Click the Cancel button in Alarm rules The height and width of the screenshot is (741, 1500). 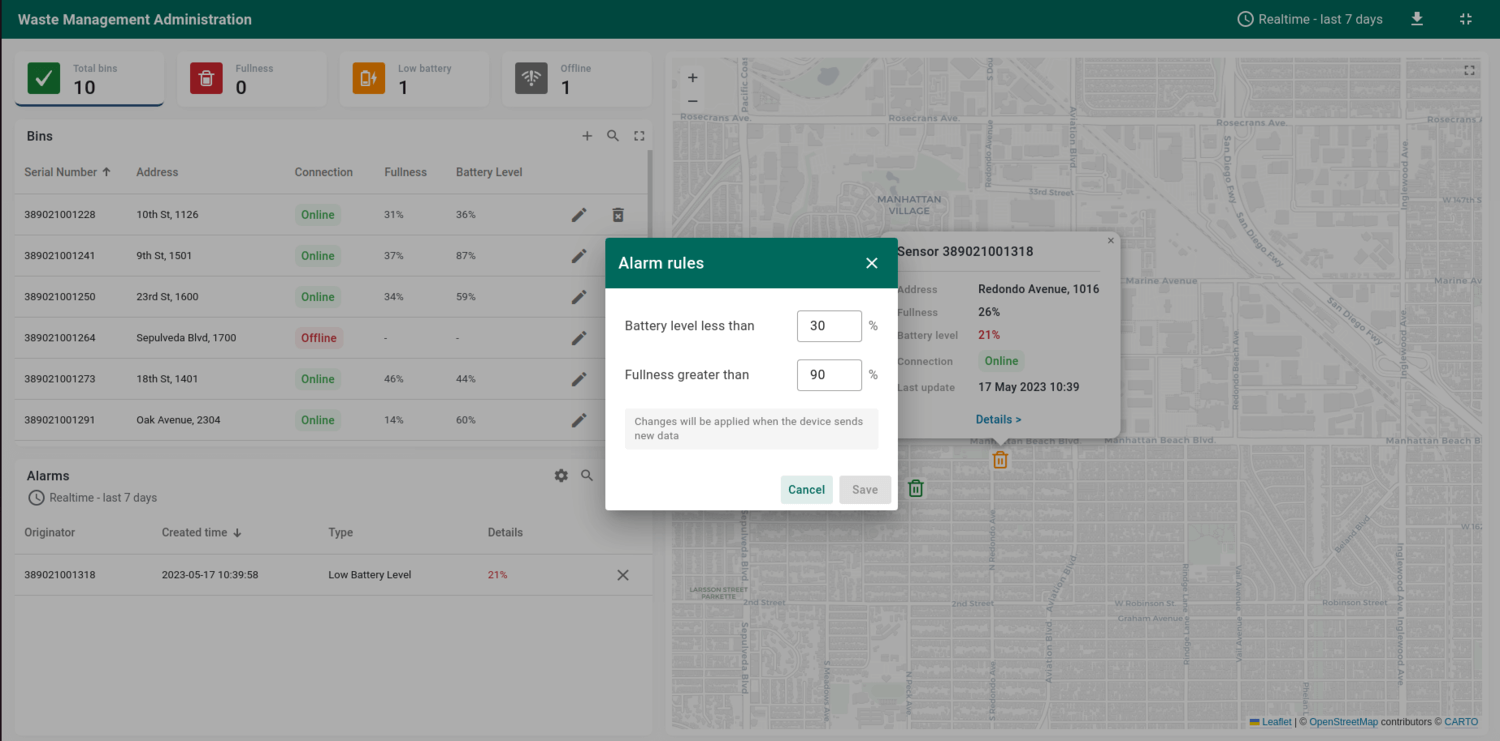[806, 489]
